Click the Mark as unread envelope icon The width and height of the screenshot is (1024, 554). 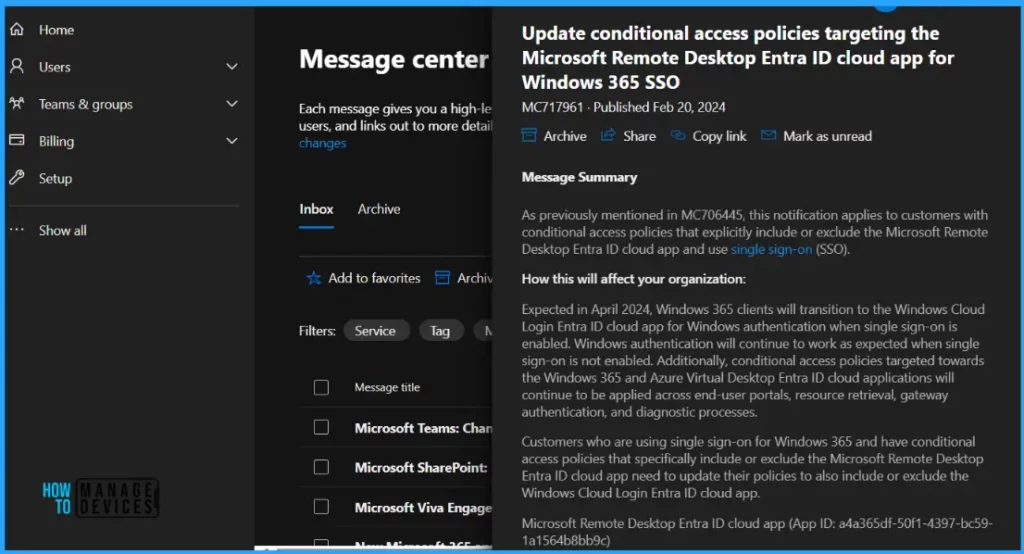point(769,135)
